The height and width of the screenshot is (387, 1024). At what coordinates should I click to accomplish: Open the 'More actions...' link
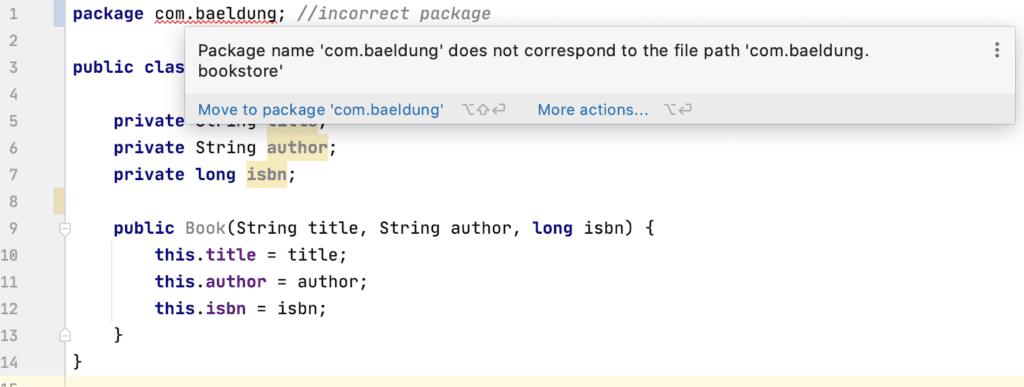click(593, 110)
